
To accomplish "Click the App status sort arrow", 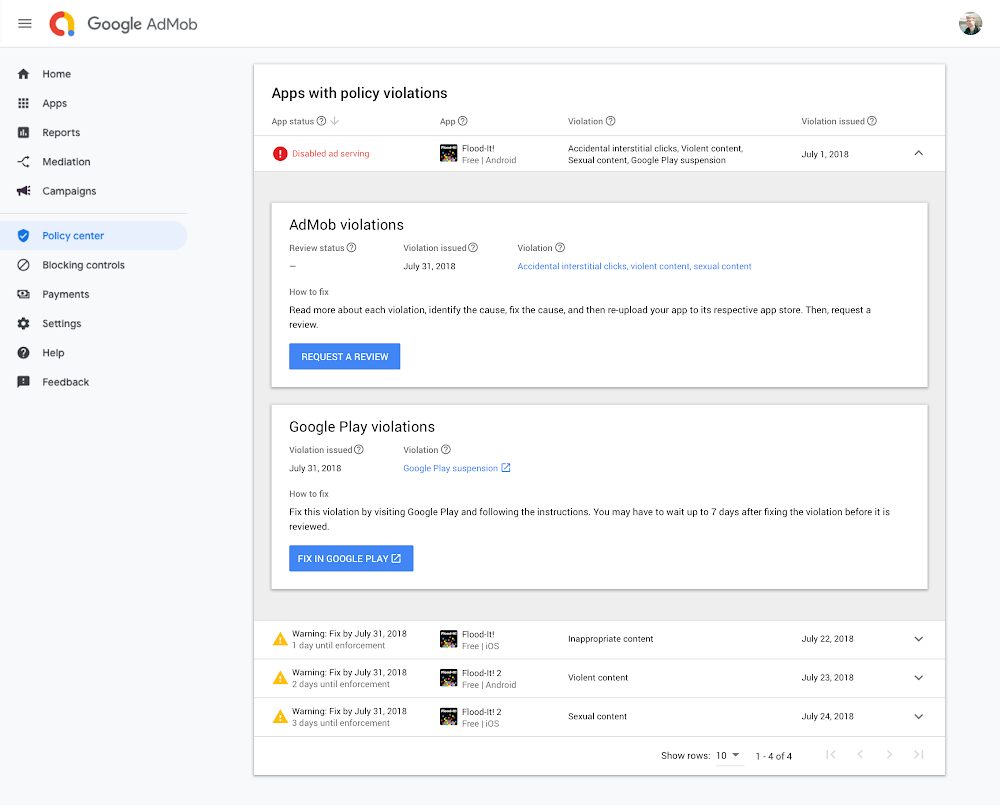I will 335,121.
